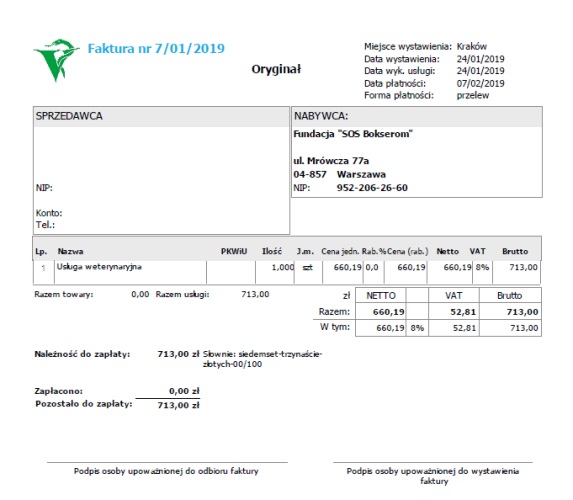Click the Należność do zapłaty amount

coord(178,354)
